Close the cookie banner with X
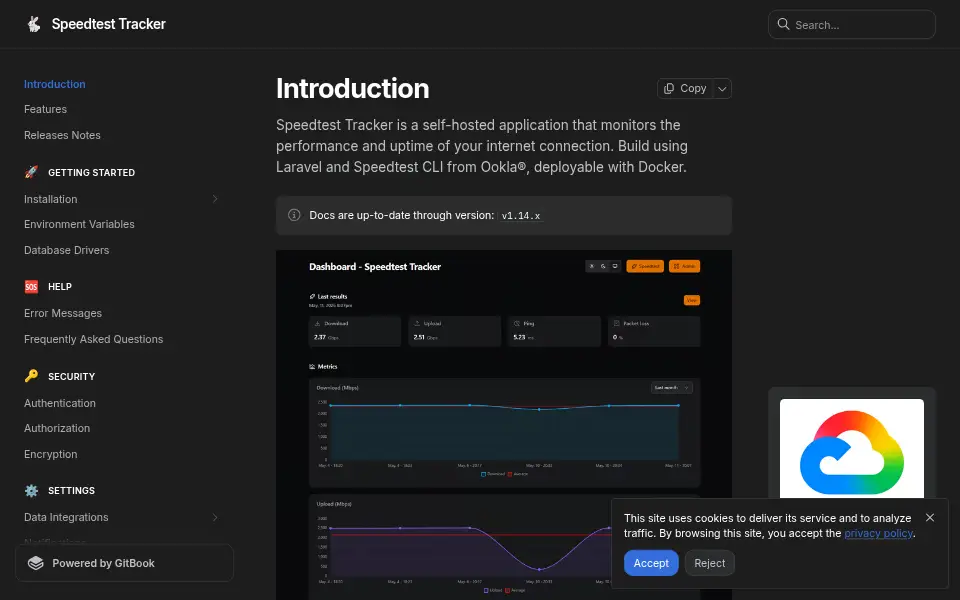Image resolution: width=960 pixels, height=600 pixels. pos(930,517)
